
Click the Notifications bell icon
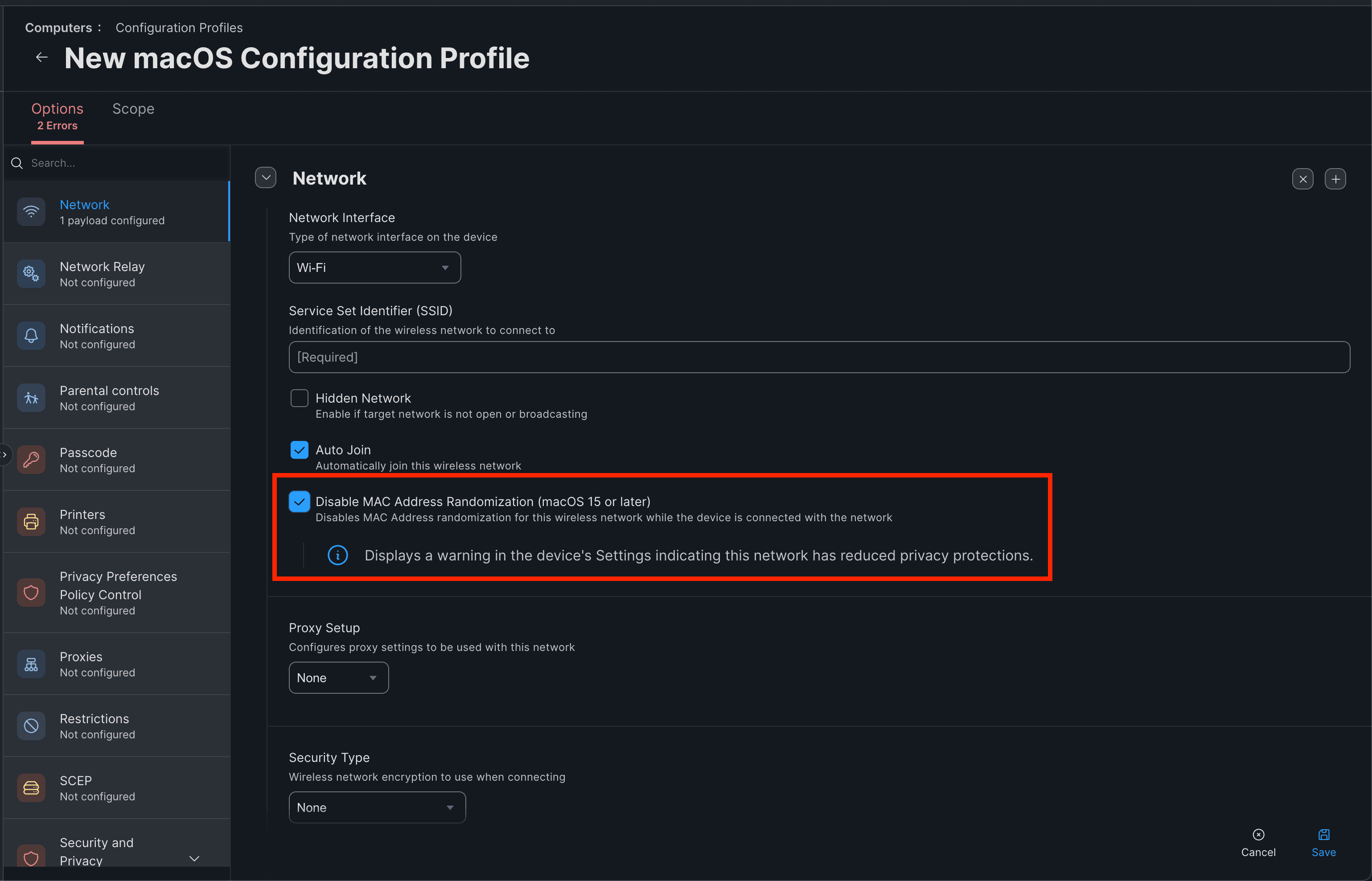[31, 335]
